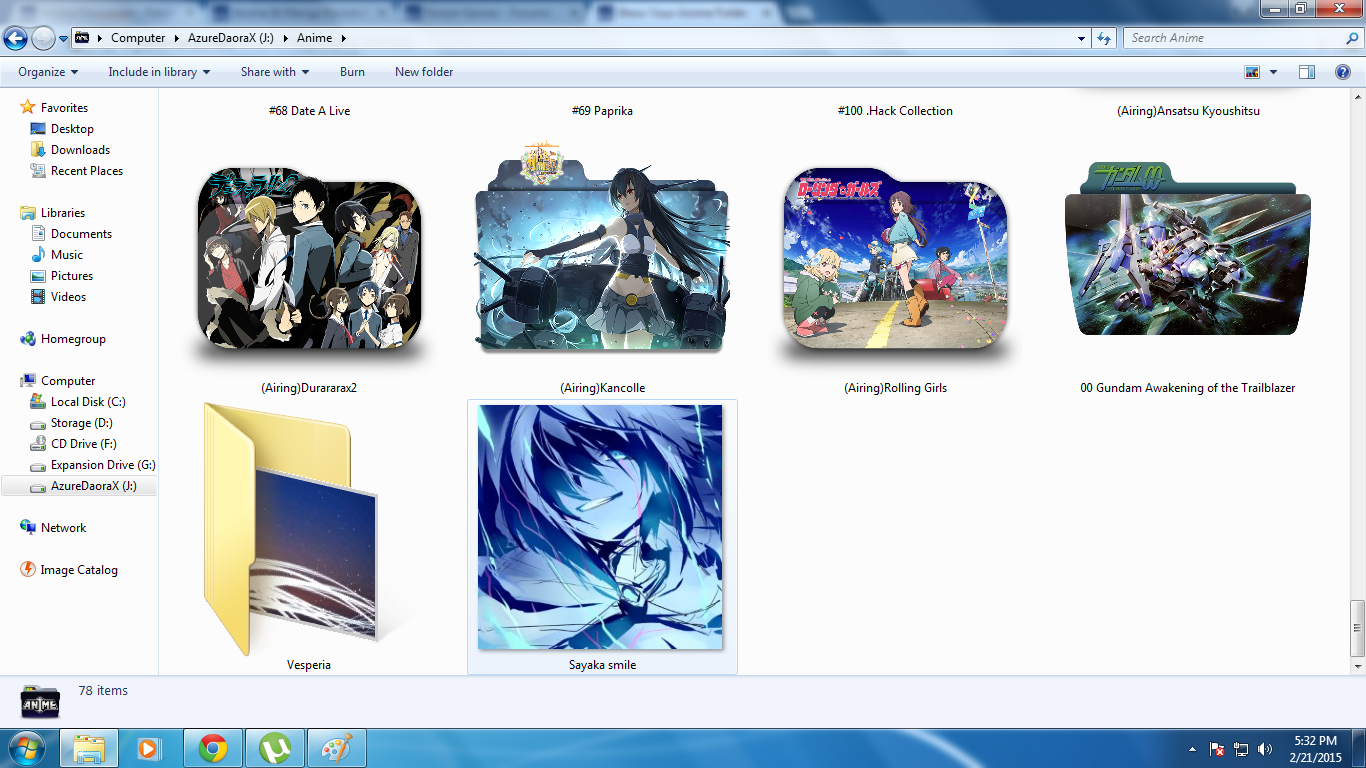Click the search magnifier icon

[1353, 38]
